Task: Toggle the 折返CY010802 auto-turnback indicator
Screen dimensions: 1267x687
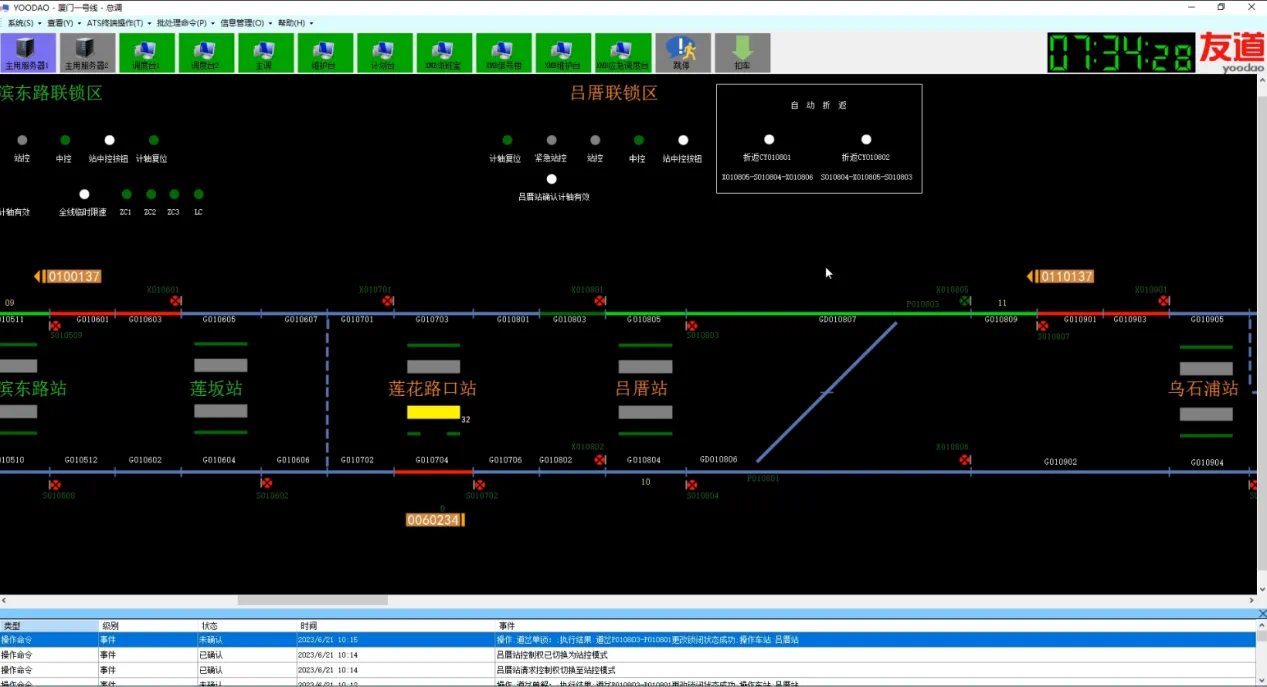Action: click(866, 140)
